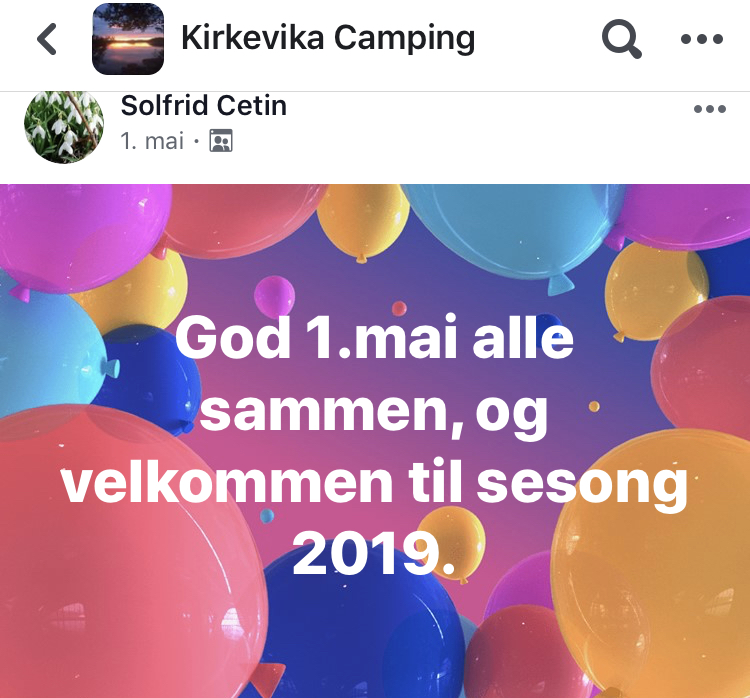Viewport: 750px width, 698px height.
Task: Tap the 'God 1.mai alle' post text
Action: coord(375,338)
